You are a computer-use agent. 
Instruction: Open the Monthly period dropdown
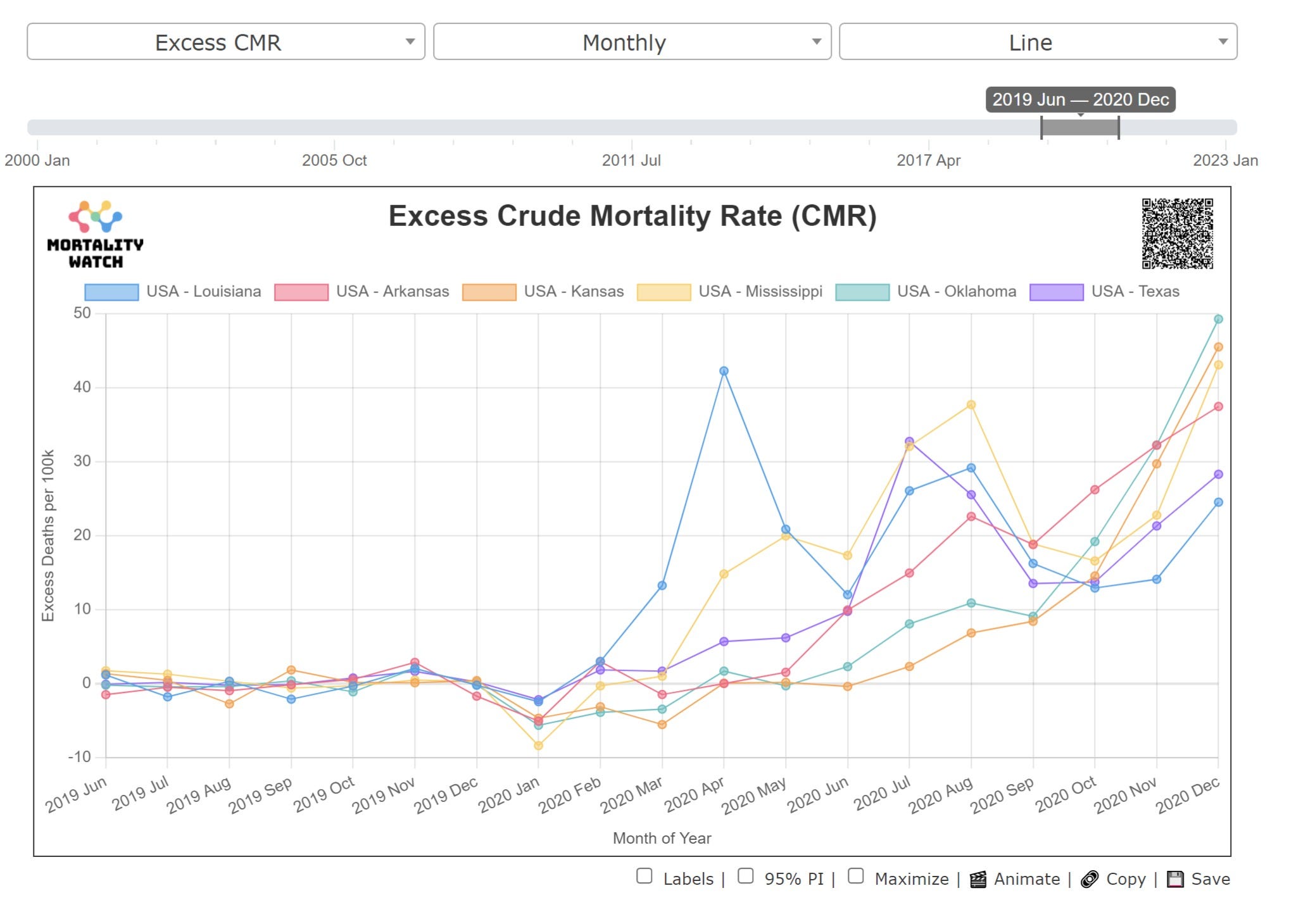coord(632,42)
